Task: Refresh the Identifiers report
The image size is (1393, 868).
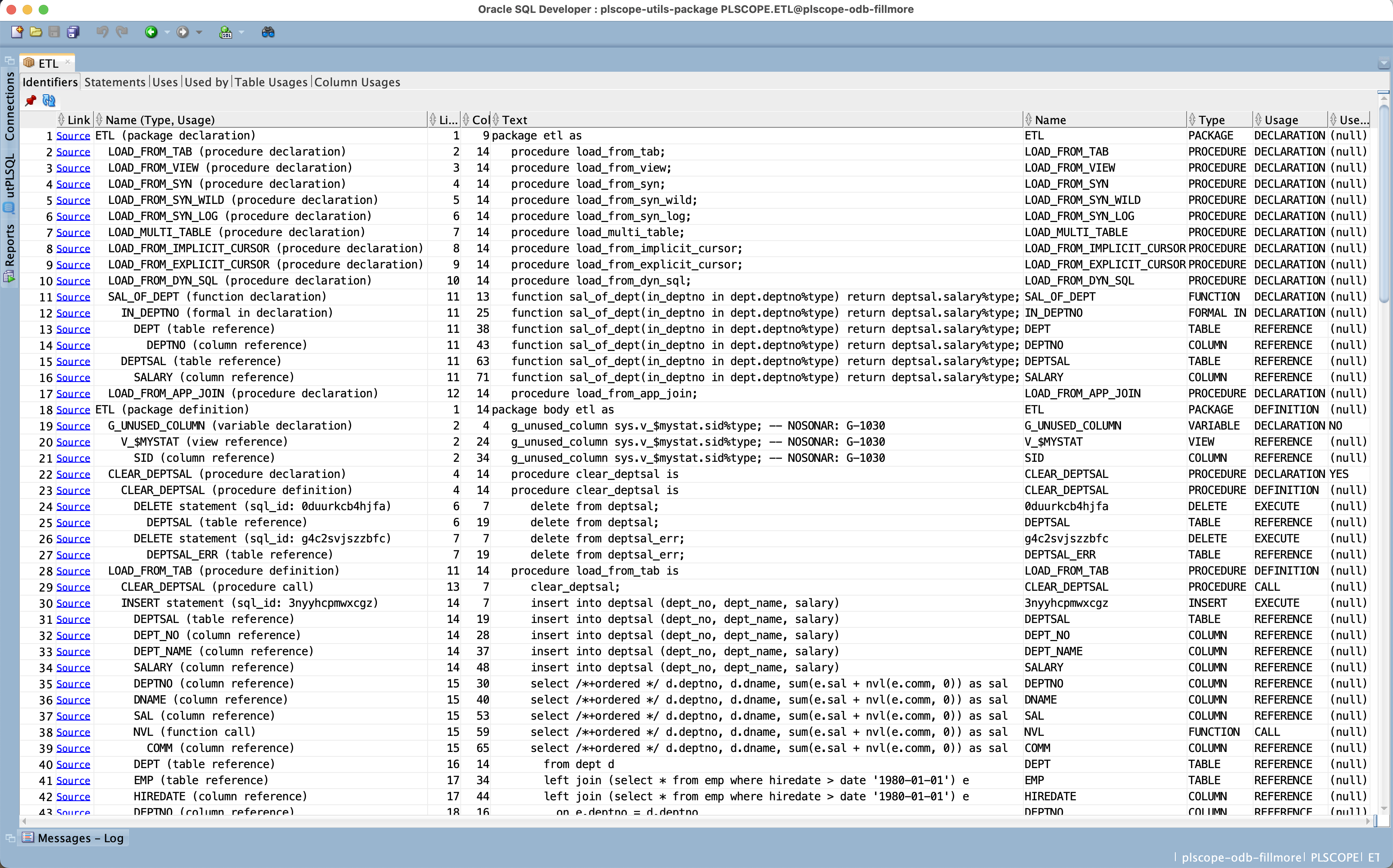Action: tap(49, 101)
